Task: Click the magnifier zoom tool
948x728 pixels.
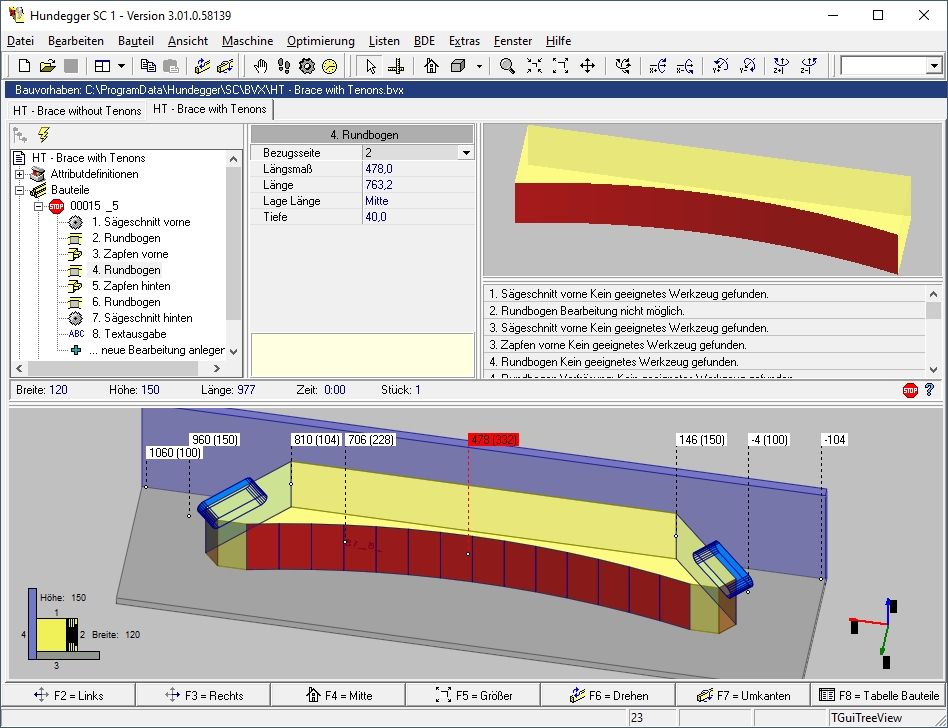Action: coord(508,66)
